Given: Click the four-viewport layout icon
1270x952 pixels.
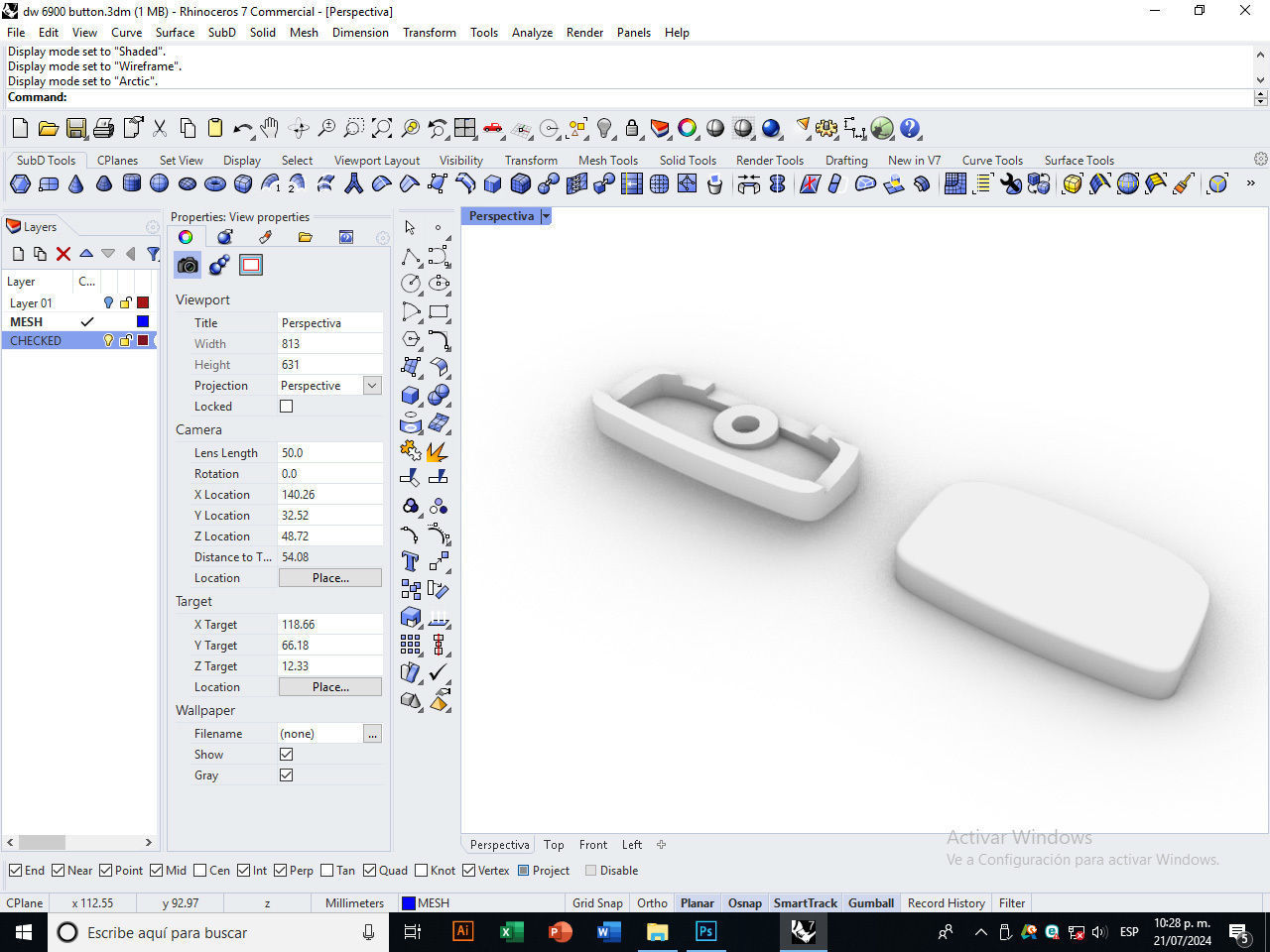Looking at the screenshot, I should (465, 128).
